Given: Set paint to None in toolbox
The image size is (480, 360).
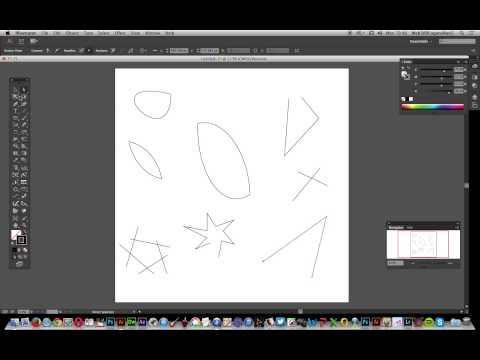Looking at the screenshot, I should pyautogui.click(x=25, y=250).
